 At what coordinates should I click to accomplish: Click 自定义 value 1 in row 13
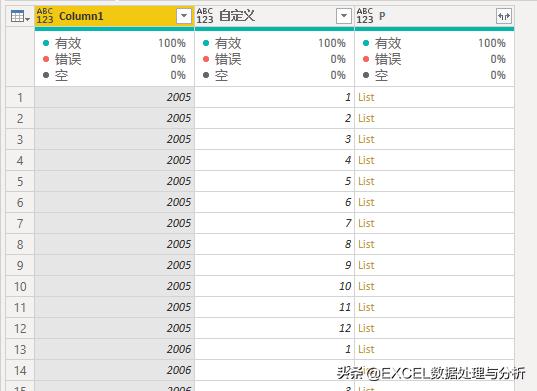tap(274, 349)
